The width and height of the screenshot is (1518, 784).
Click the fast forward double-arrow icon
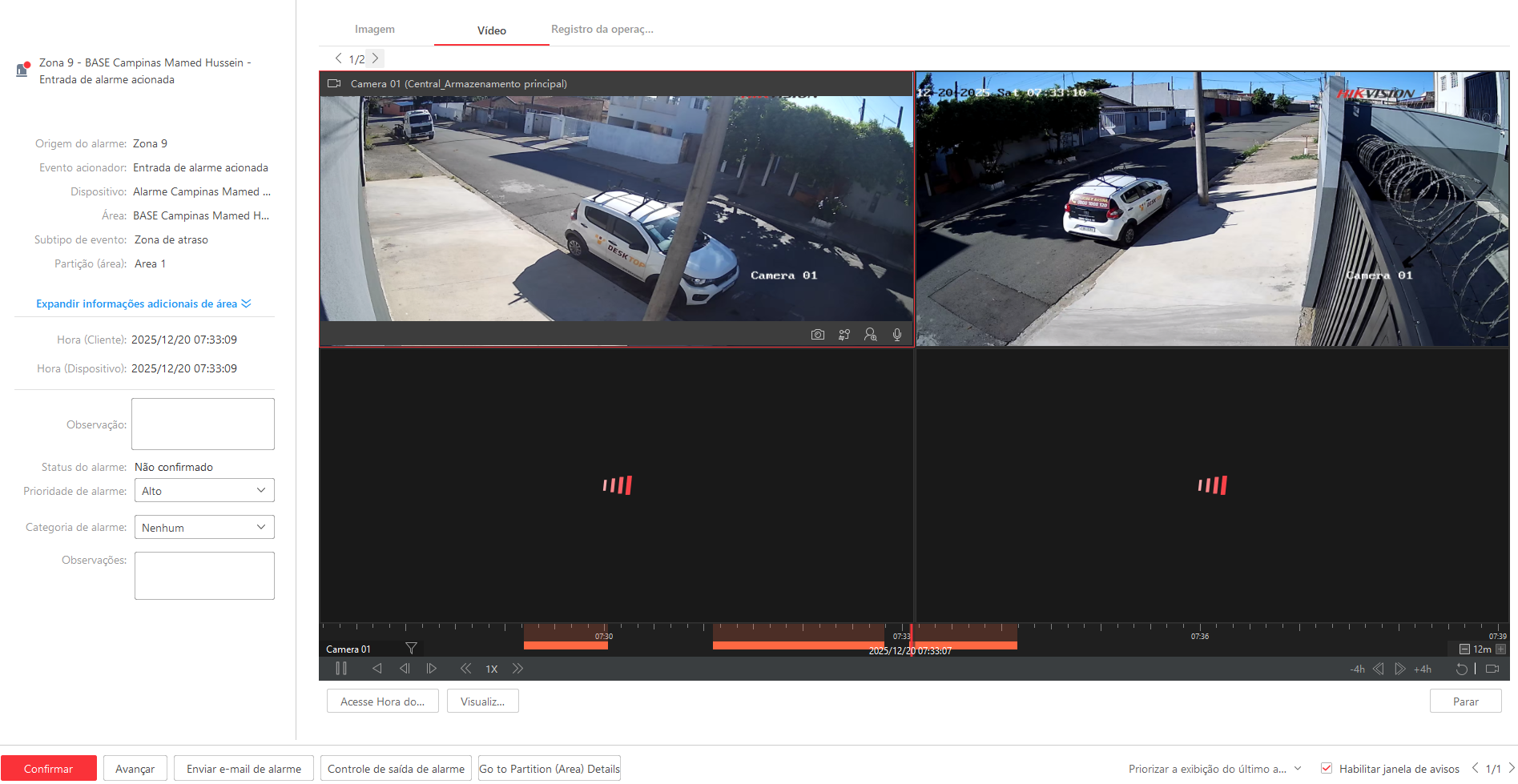pyautogui.click(x=517, y=669)
